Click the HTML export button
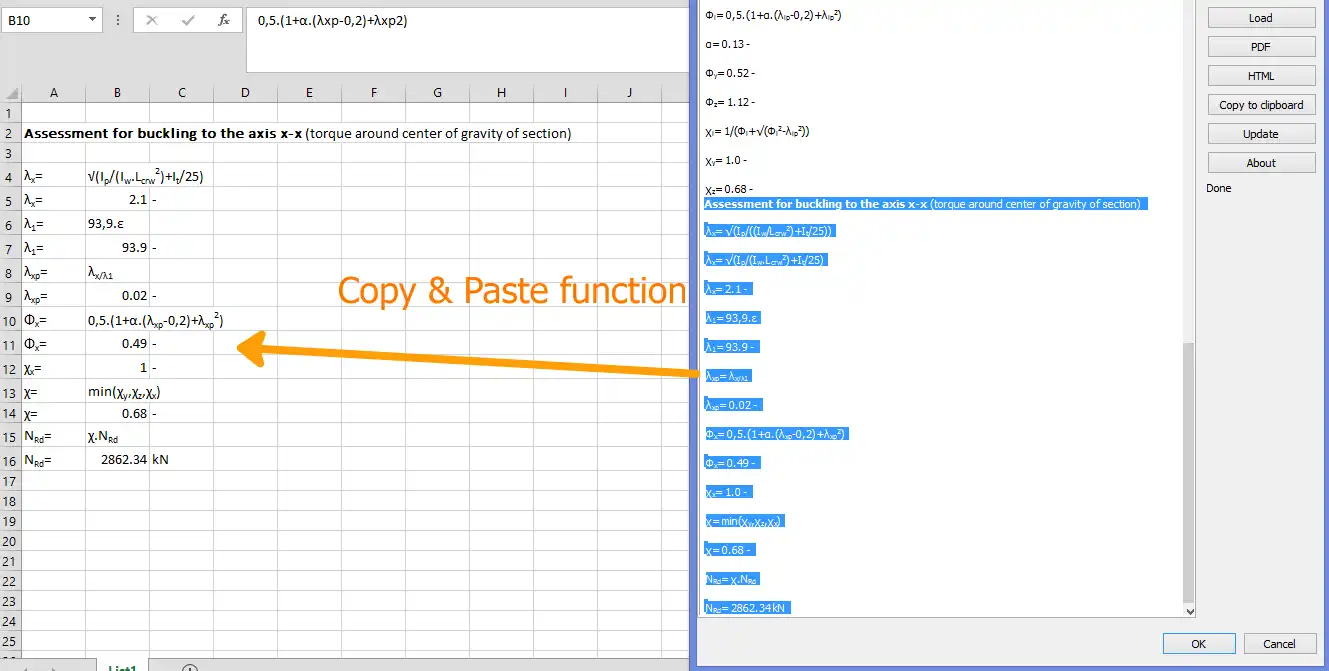The width and height of the screenshot is (1329, 671). 1260,76
